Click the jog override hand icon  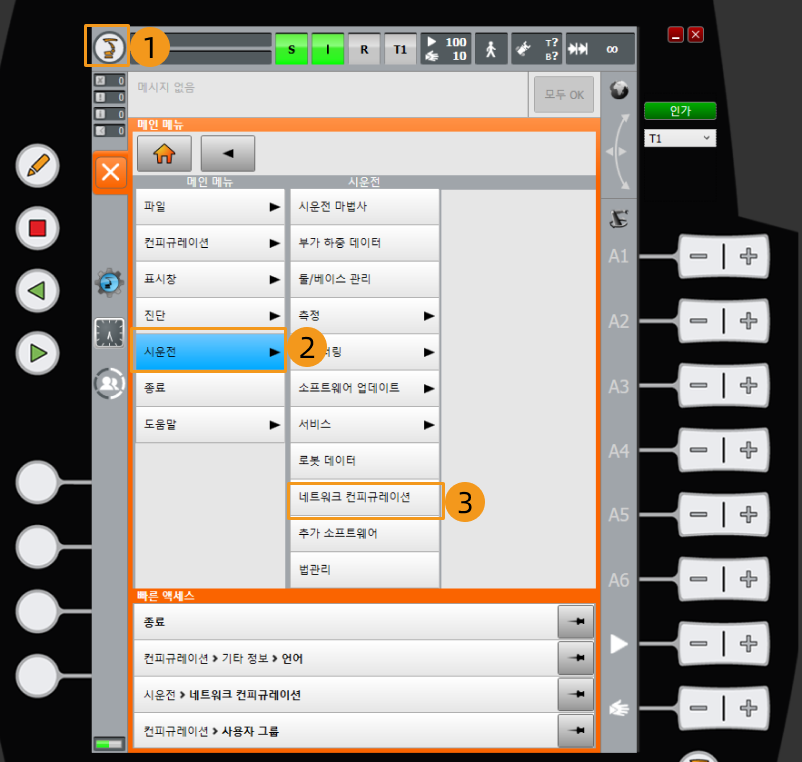(x=619, y=708)
